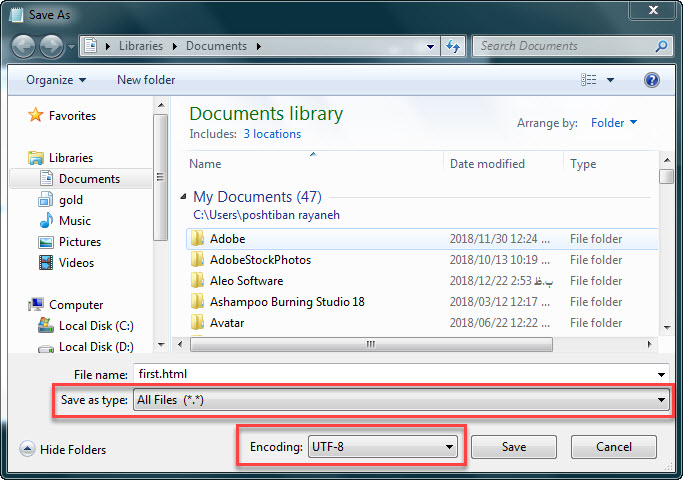
Task: Open the help question mark icon
Action: [652, 80]
